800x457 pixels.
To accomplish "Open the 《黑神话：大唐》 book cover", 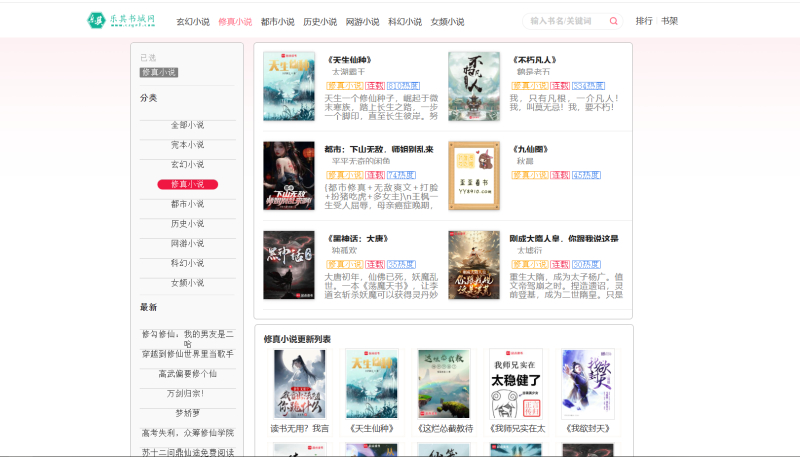I will [289, 265].
